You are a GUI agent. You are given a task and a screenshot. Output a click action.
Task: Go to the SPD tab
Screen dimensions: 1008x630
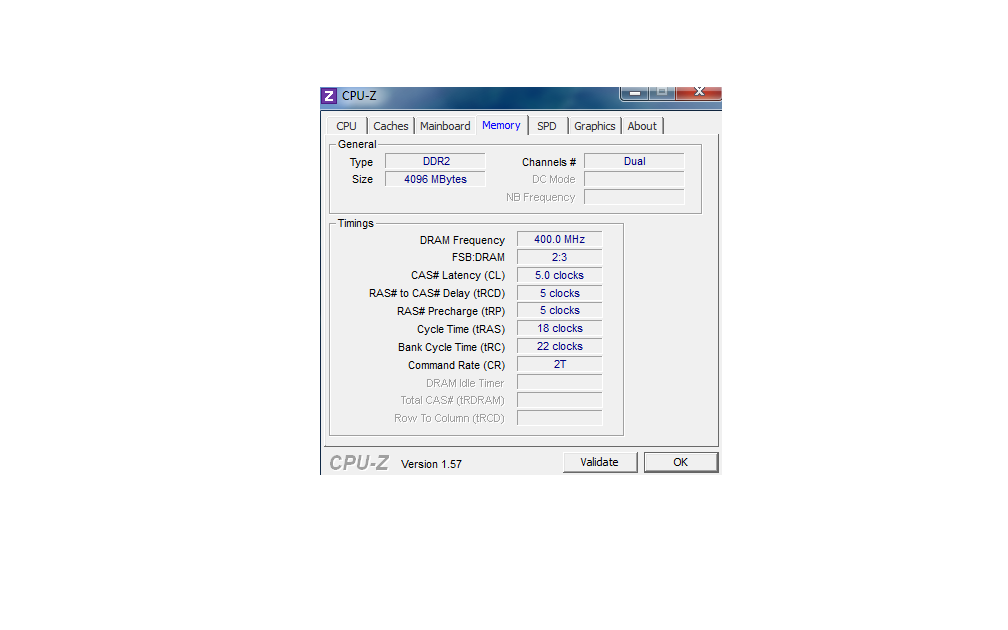[x=547, y=126]
